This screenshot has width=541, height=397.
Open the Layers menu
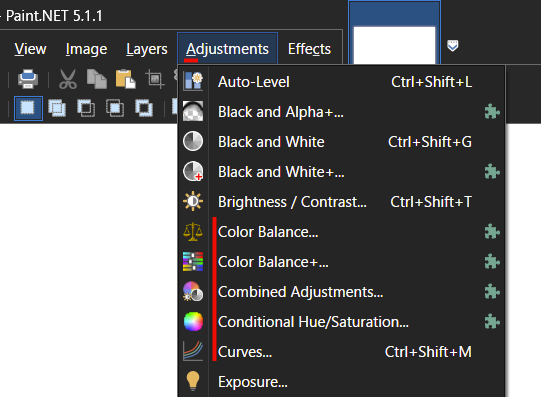[147, 49]
